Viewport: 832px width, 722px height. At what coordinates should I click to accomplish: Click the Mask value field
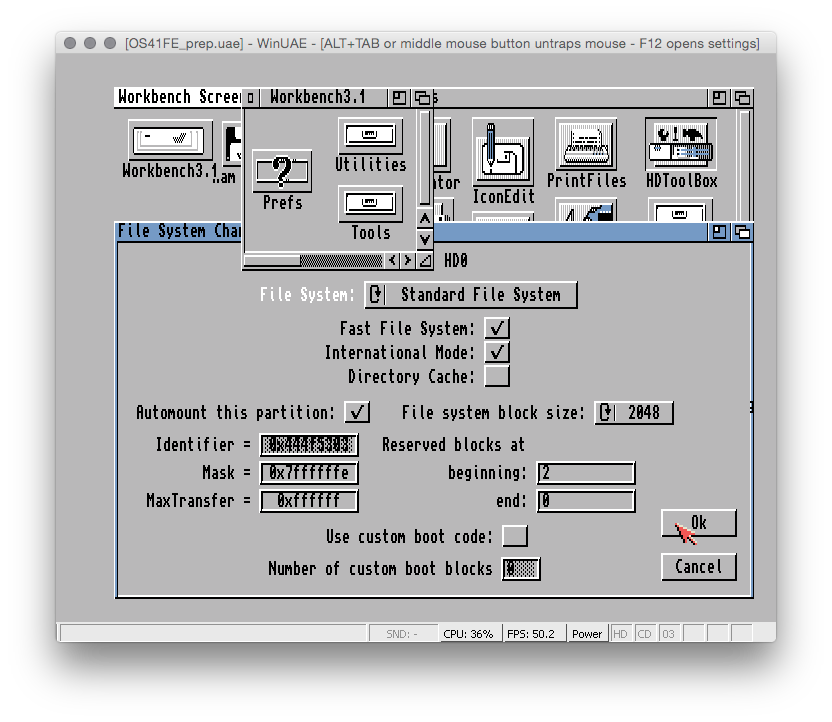click(x=309, y=473)
